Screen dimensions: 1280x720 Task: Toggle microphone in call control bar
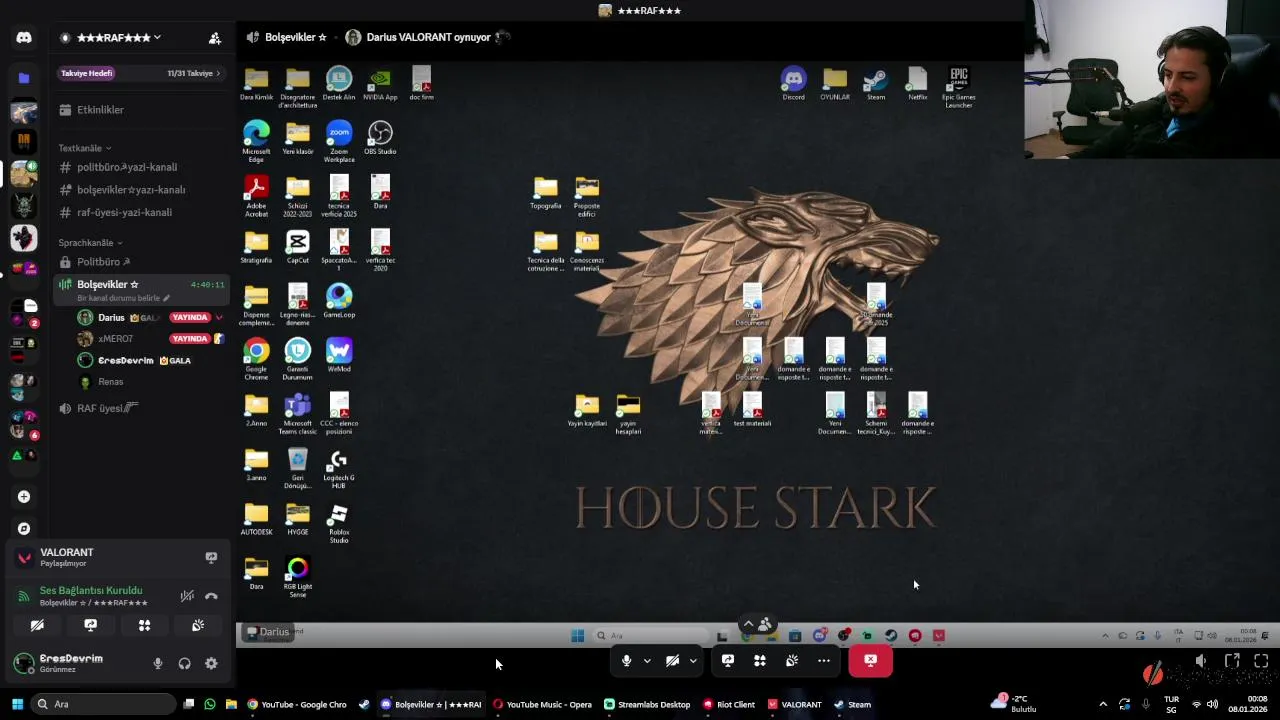click(x=626, y=661)
